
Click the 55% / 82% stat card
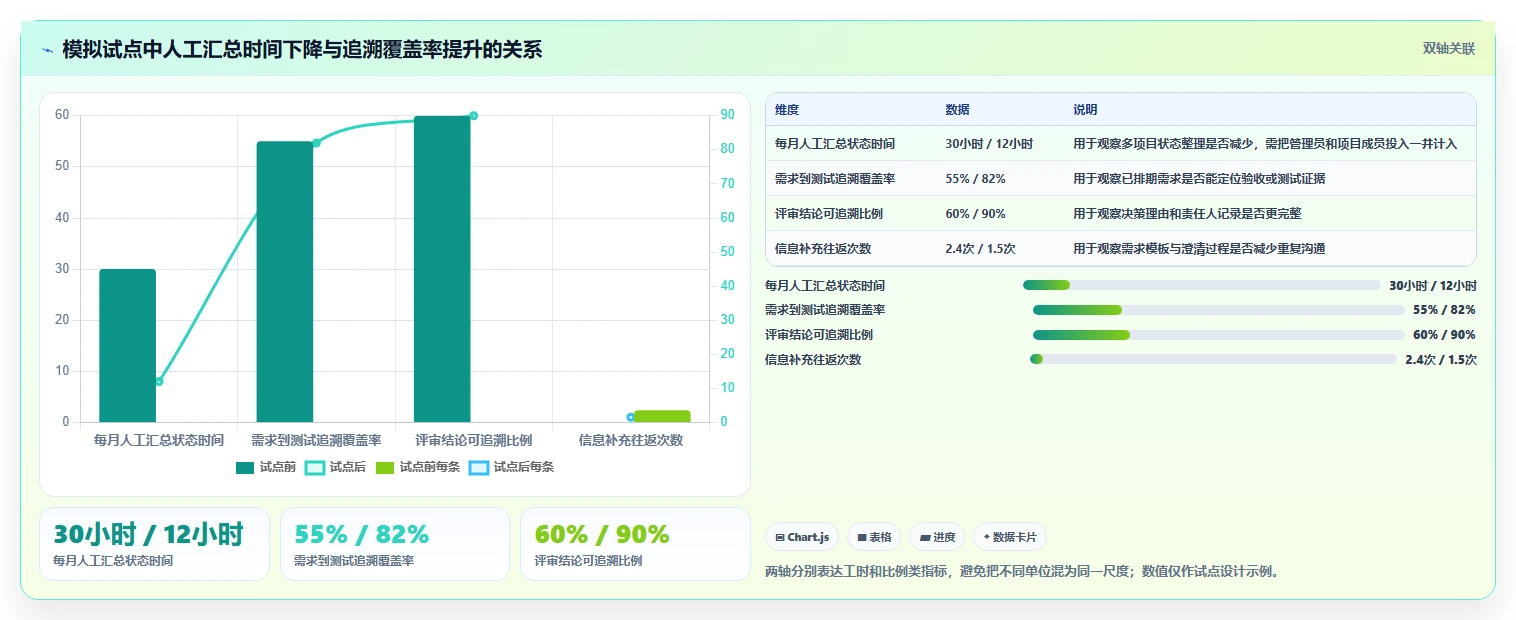[x=395, y=544]
